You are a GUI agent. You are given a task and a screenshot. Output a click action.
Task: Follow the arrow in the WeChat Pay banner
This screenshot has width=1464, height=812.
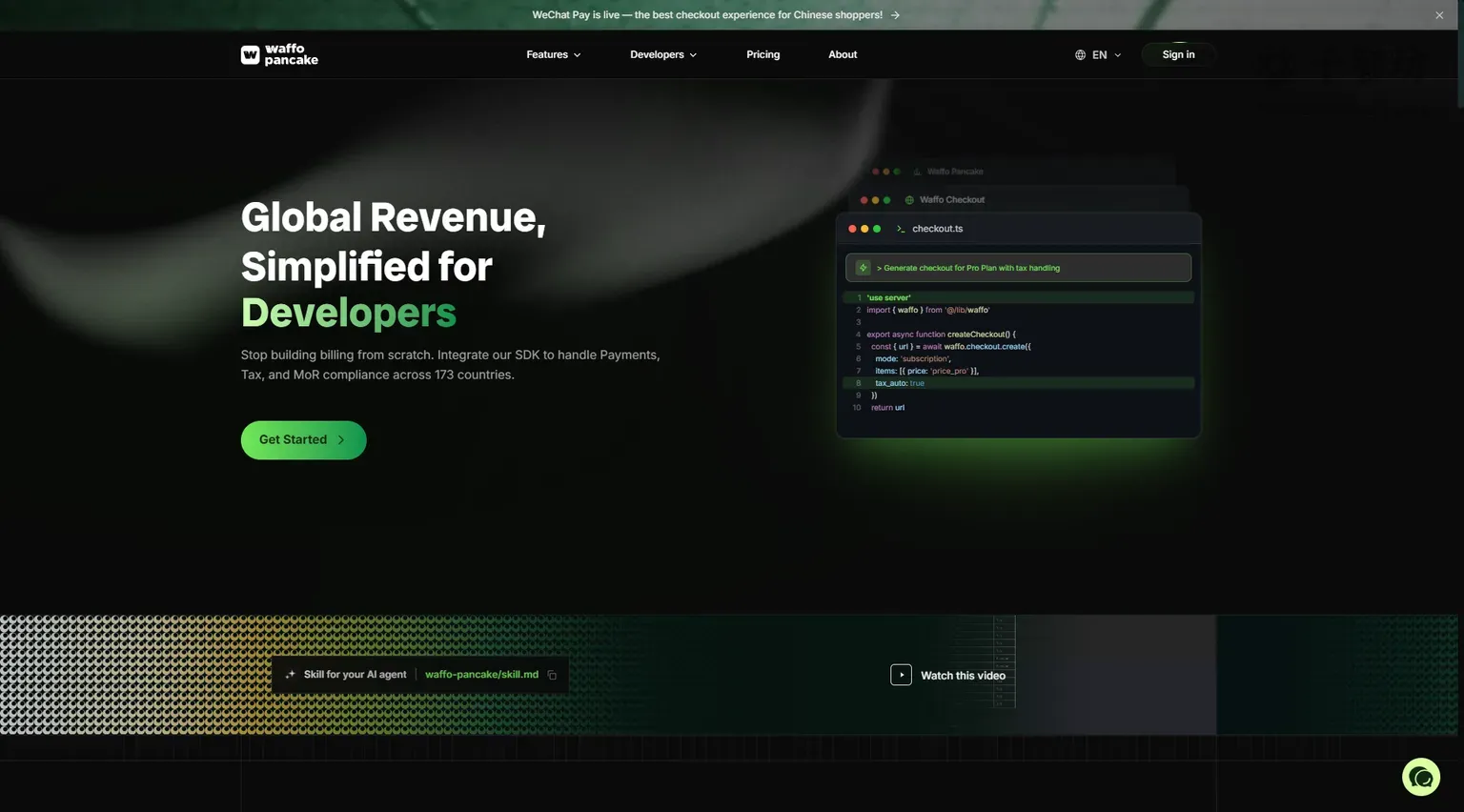[x=895, y=15]
